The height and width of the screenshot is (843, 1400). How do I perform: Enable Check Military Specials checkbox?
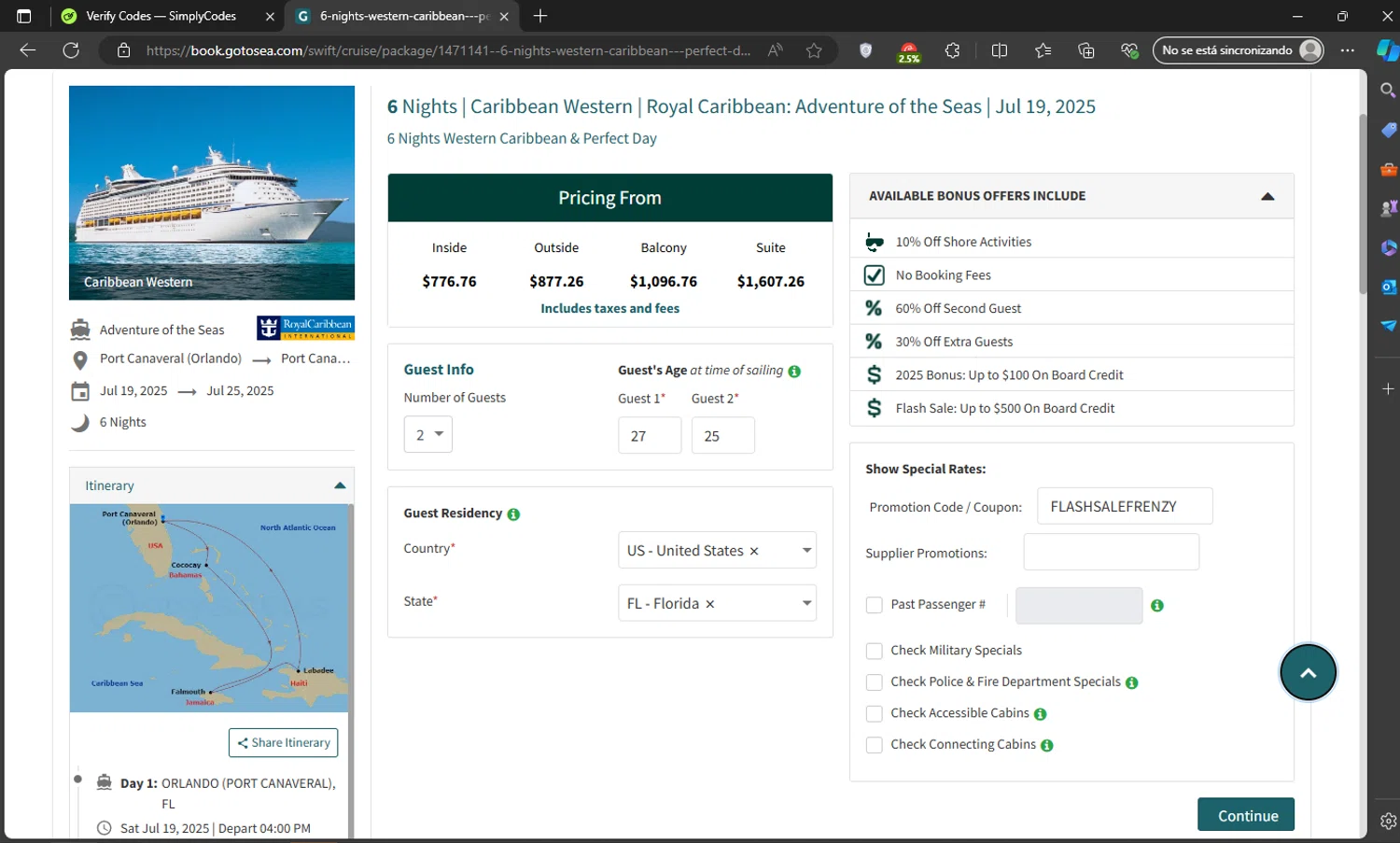coord(875,651)
